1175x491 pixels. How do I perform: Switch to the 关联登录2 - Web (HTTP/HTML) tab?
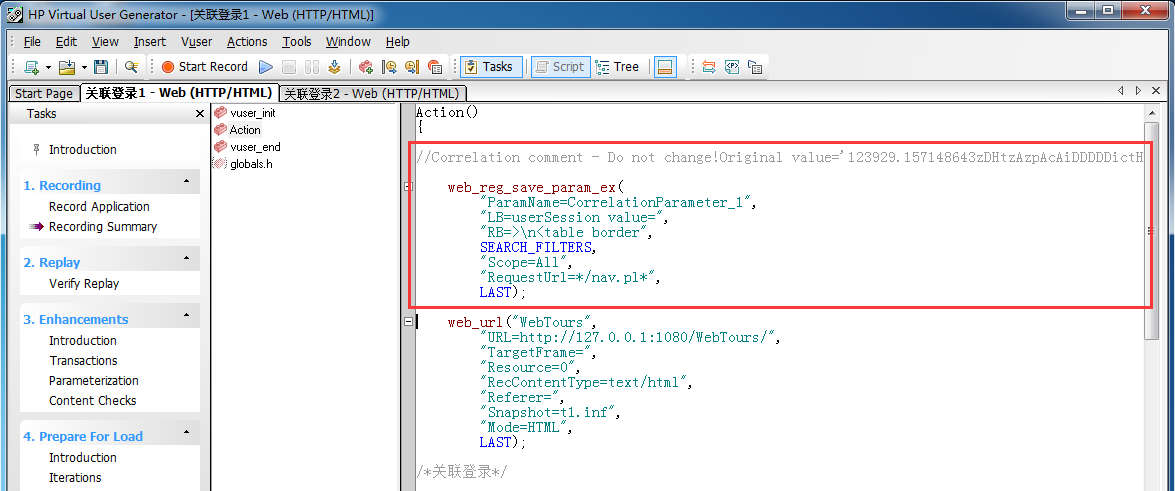(x=372, y=94)
